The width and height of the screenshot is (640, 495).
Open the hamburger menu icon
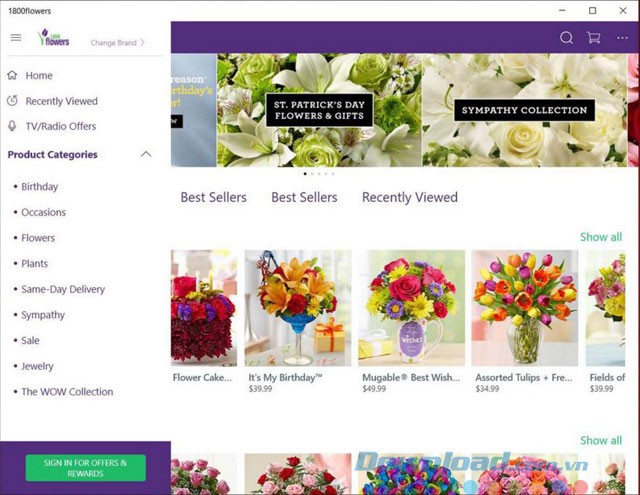pos(15,38)
